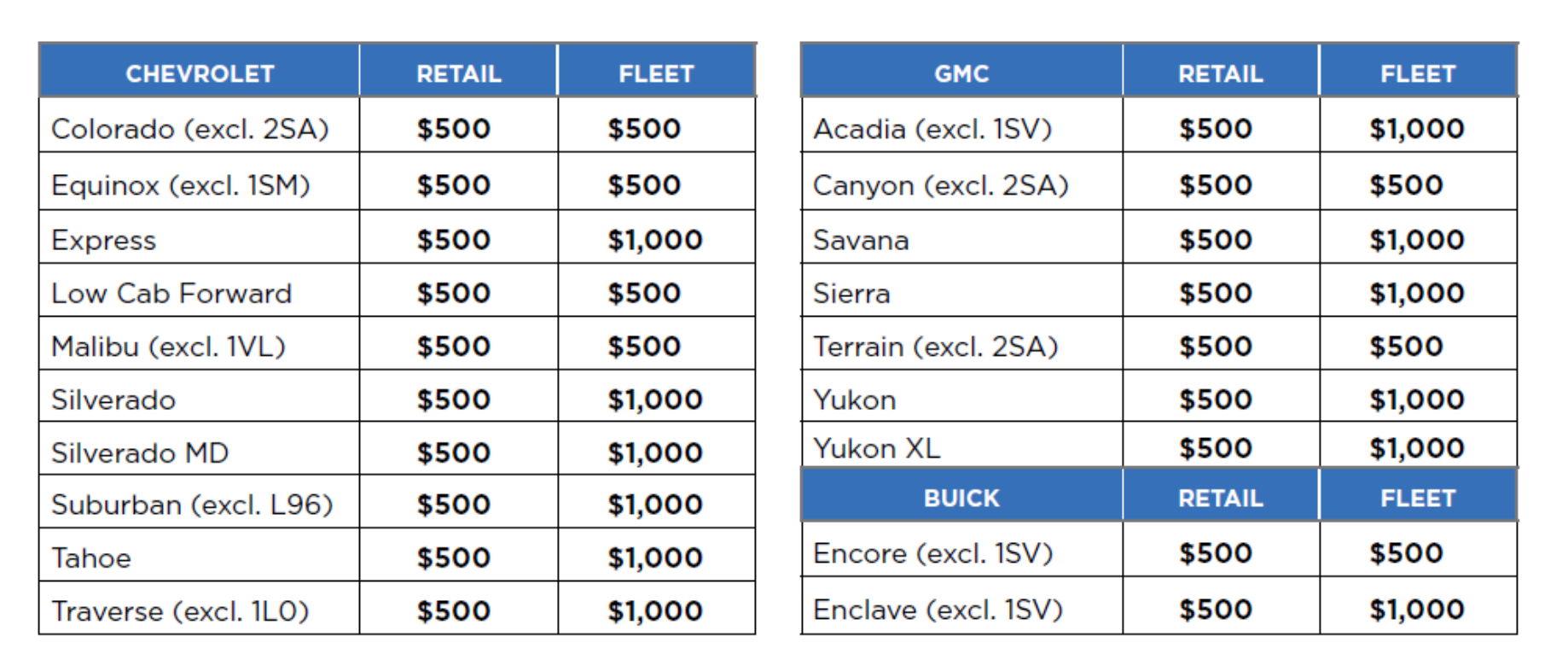Click Malibu (excl. 1VL) model name
This screenshot has height=671, width=1568.
tap(168, 347)
